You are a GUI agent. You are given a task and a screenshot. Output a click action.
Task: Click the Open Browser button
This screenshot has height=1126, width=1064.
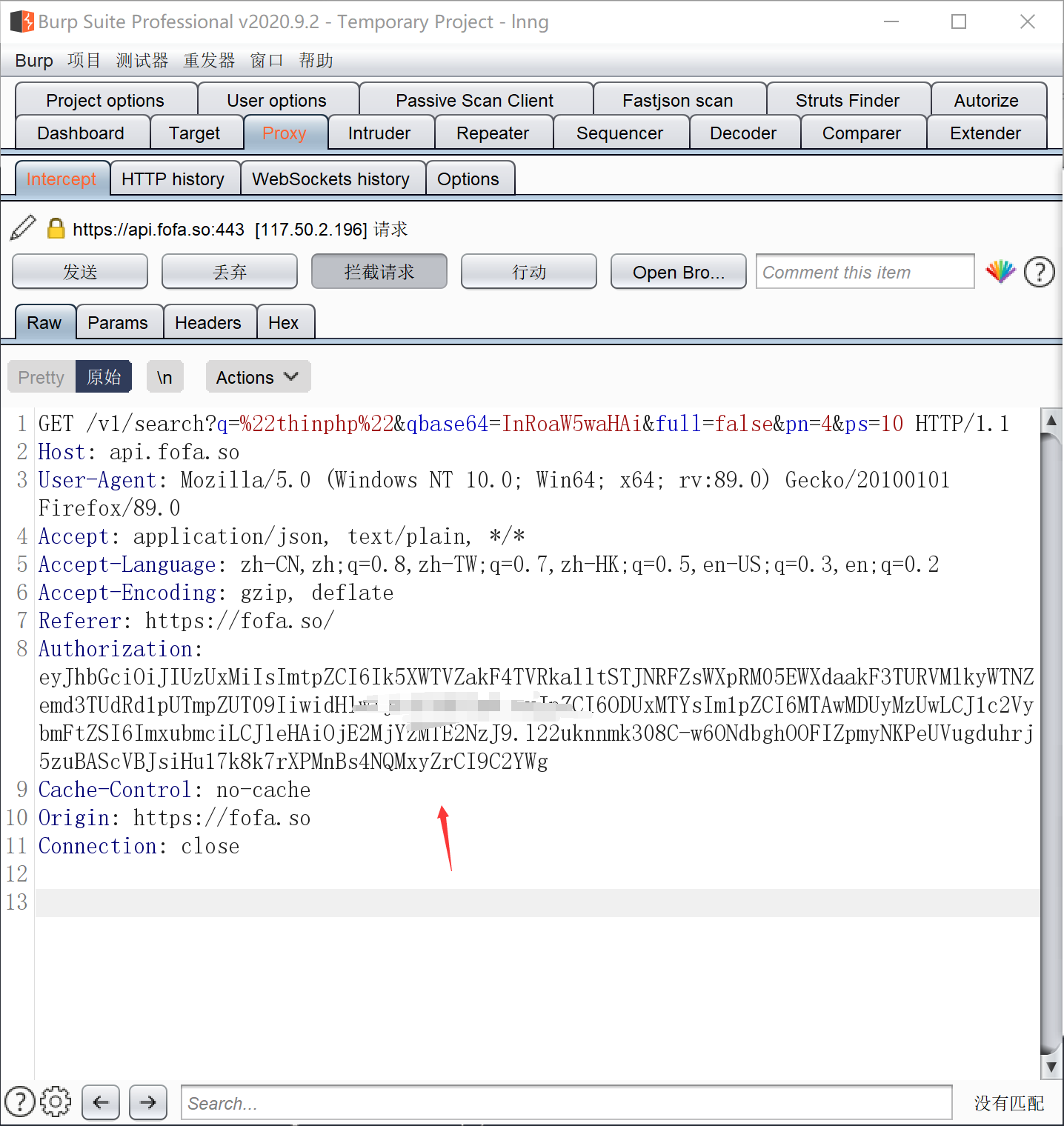pos(679,271)
